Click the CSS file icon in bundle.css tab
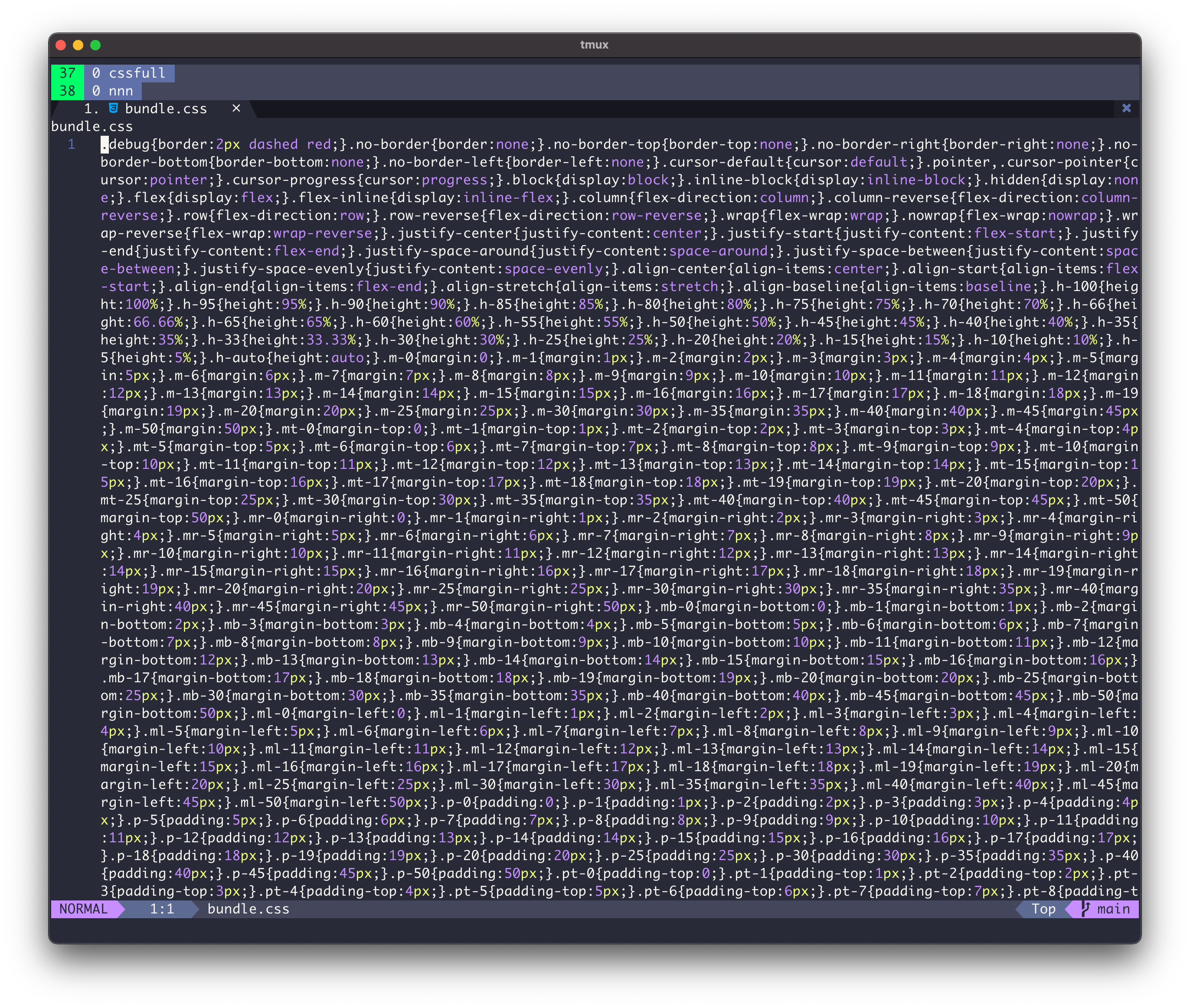Screen dimensions: 1190x1008 pos(113,108)
